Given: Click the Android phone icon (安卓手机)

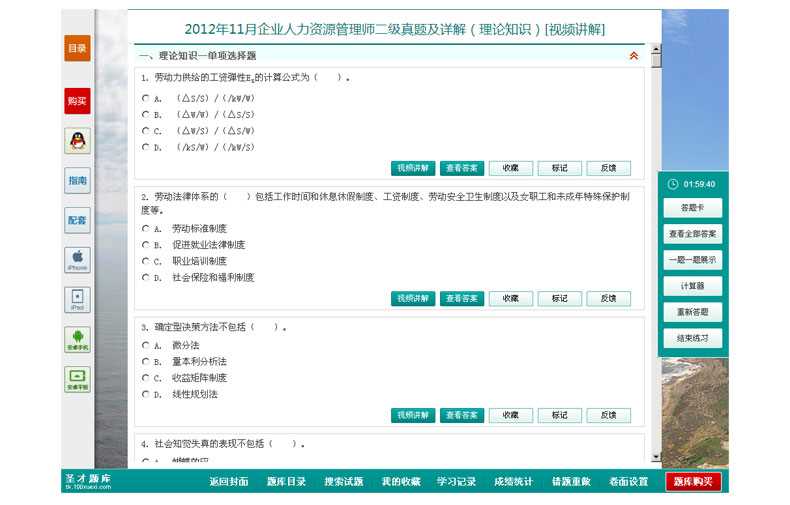Looking at the screenshot, I should pos(77,339).
